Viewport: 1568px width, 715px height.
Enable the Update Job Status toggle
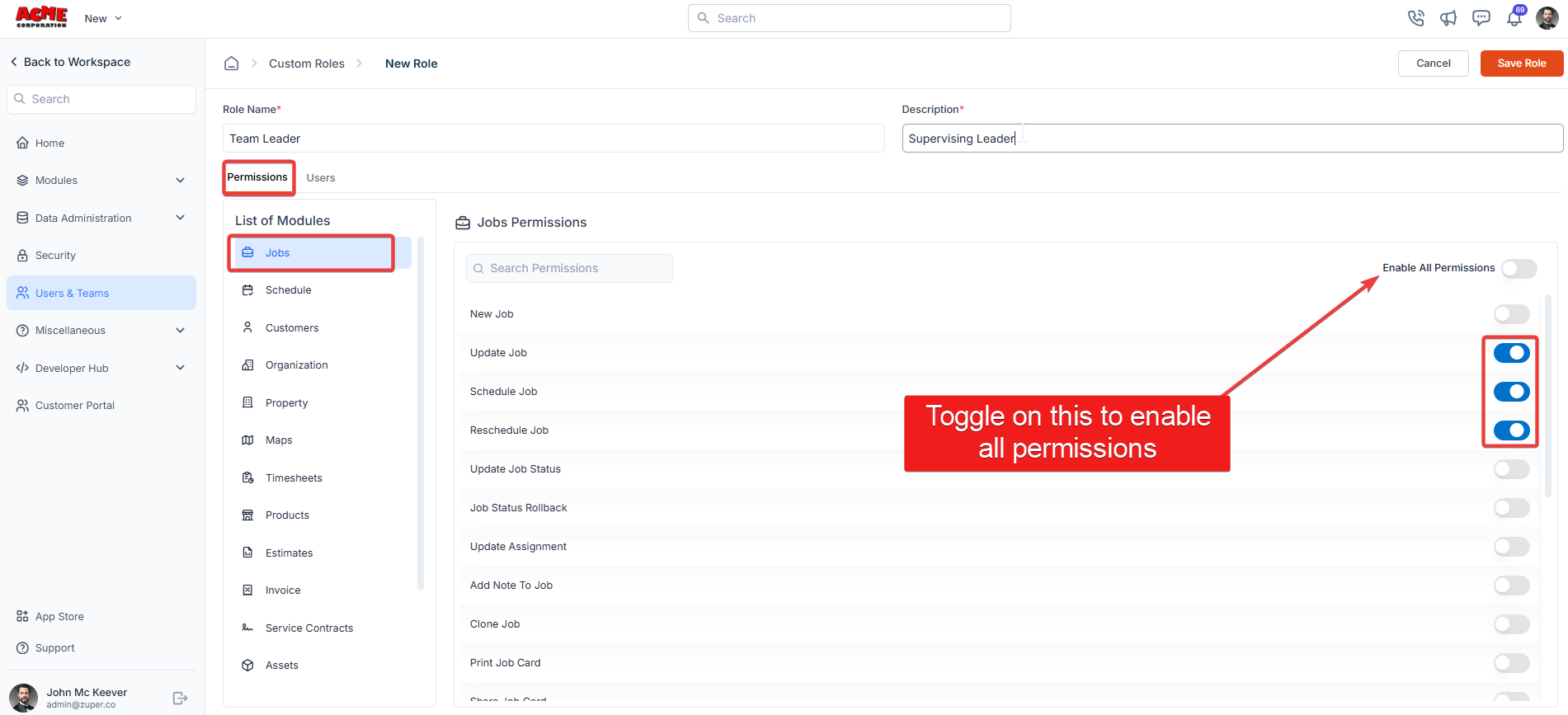(x=1512, y=469)
